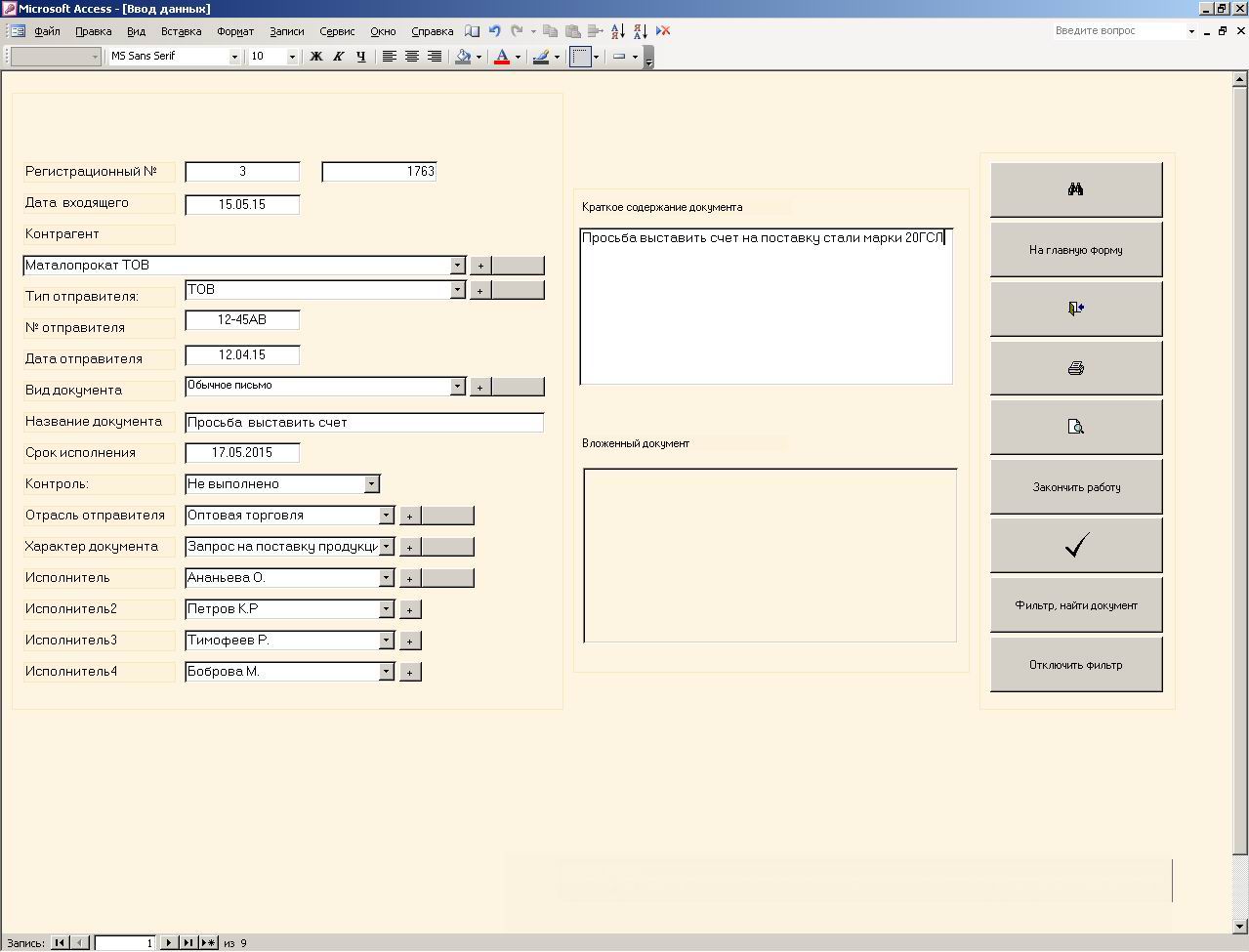1249x952 pixels.
Task: Click the book help icon in toolbar
Action: [473, 31]
